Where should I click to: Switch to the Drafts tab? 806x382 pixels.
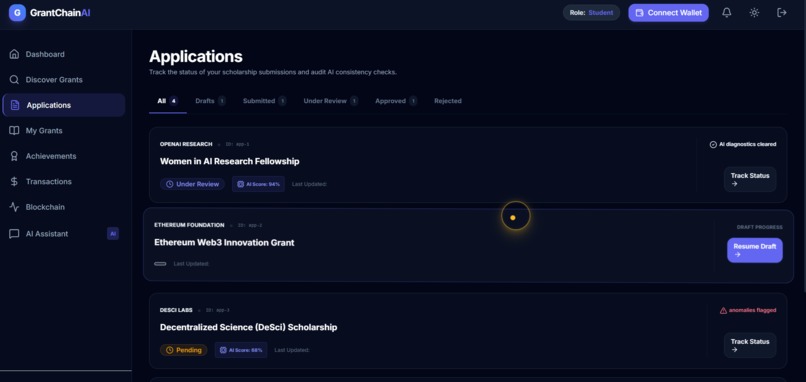(x=210, y=101)
